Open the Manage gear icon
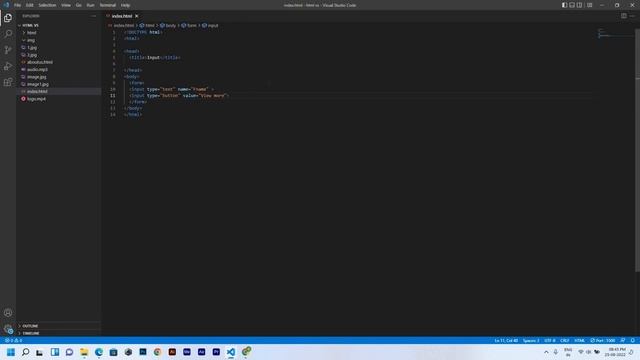 point(8,329)
